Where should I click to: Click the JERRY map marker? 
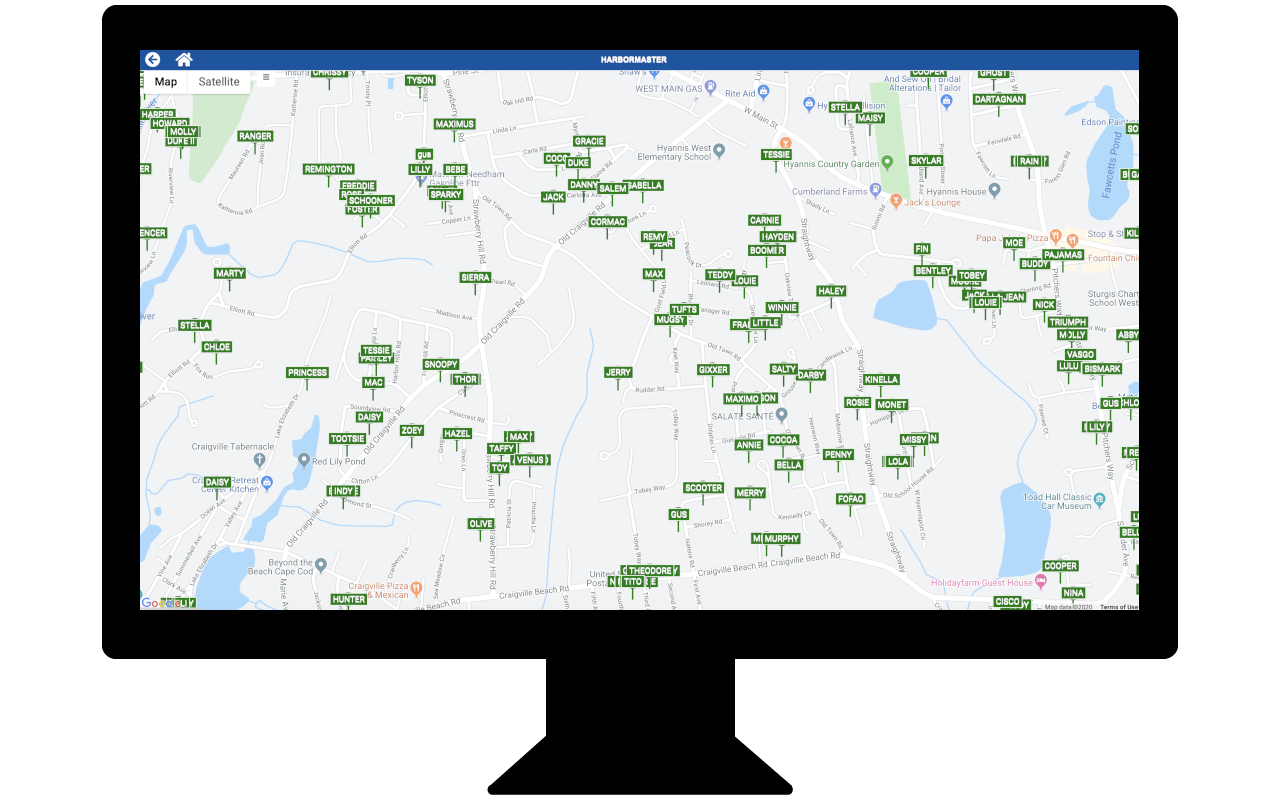pyautogui.click(x=618, y=373)
